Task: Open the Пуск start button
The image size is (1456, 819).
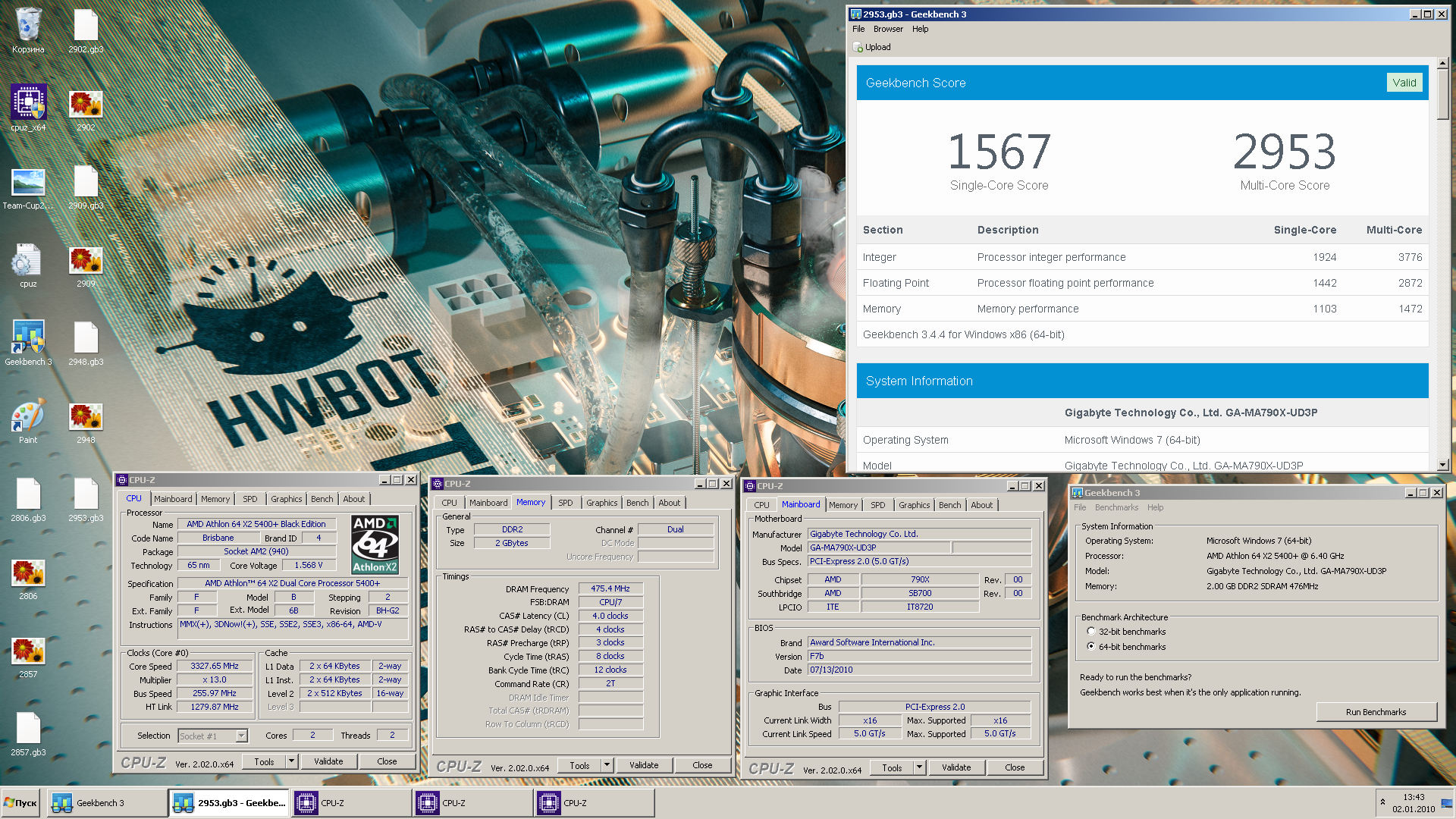Action: [20, 803]
